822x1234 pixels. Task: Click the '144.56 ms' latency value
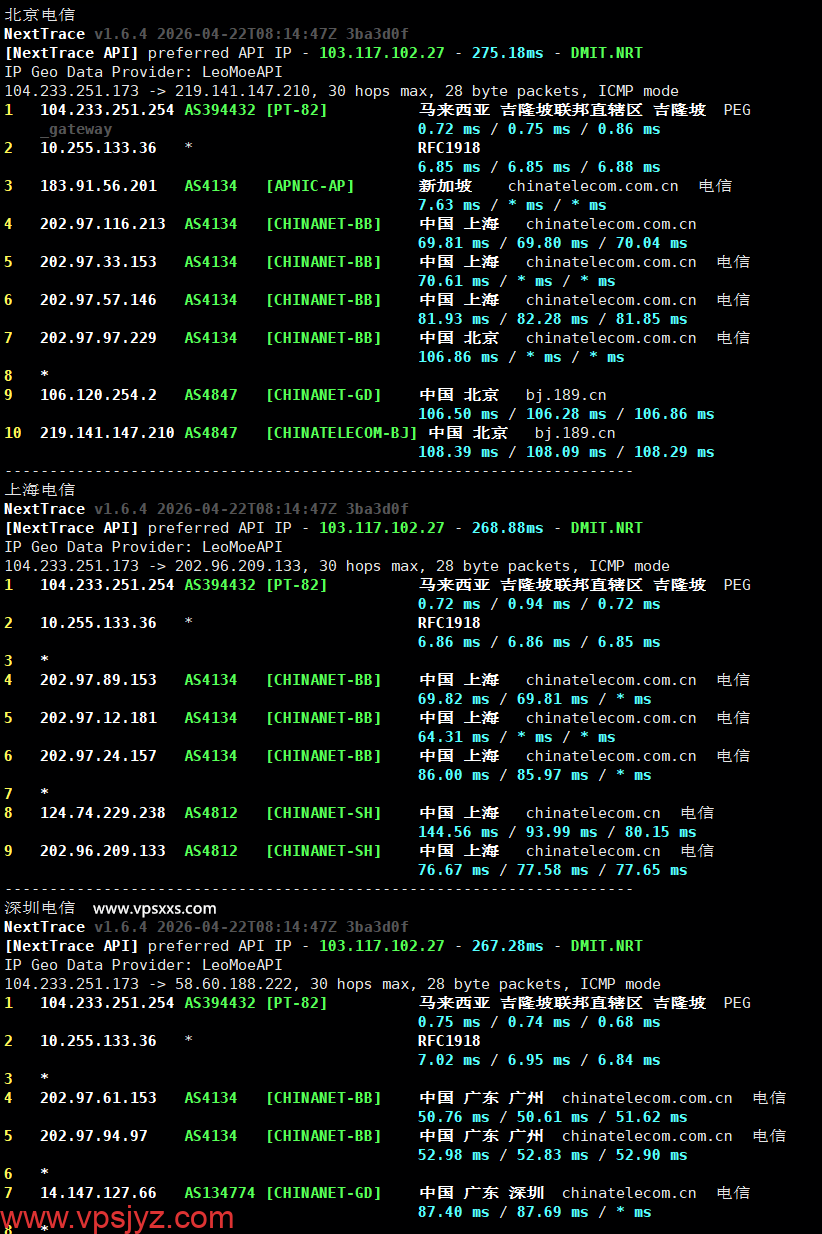(458, 832)
